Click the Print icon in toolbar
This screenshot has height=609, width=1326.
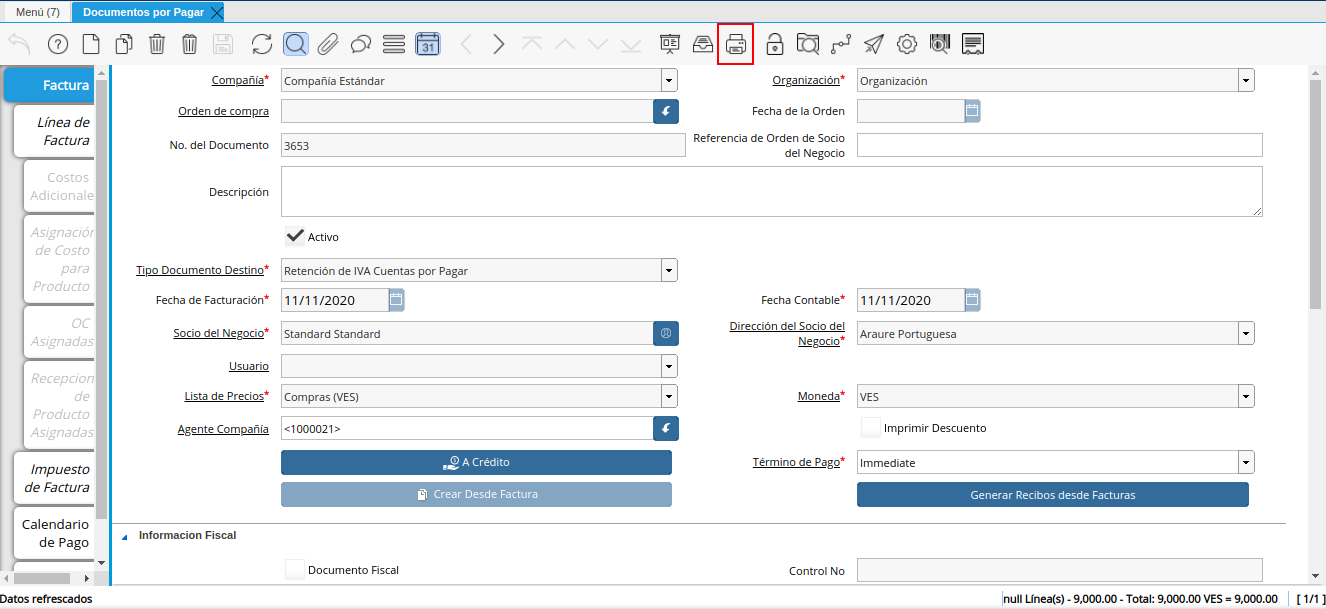click(x=735, y=44)
